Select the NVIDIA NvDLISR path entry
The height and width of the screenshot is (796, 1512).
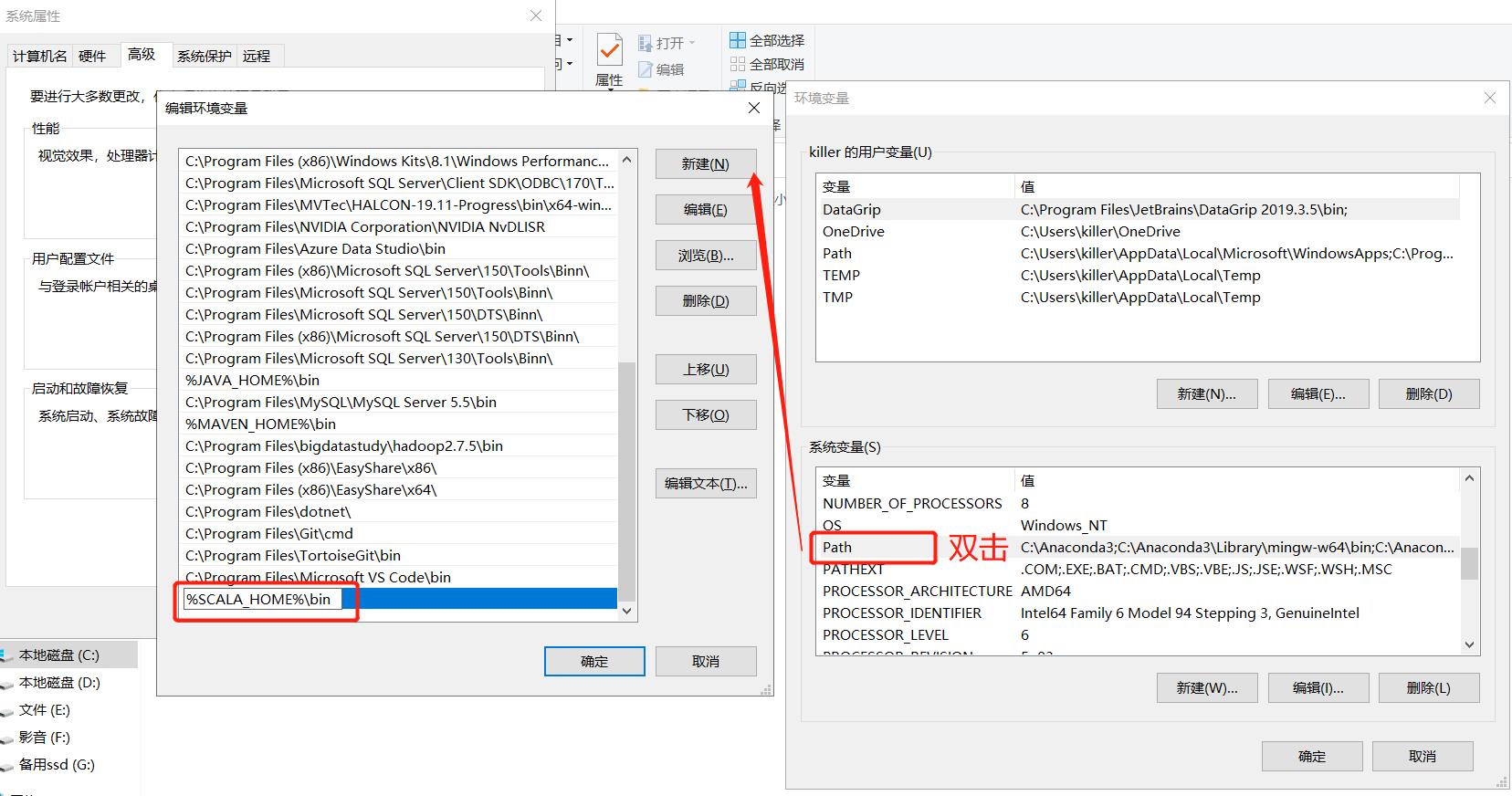399,227
